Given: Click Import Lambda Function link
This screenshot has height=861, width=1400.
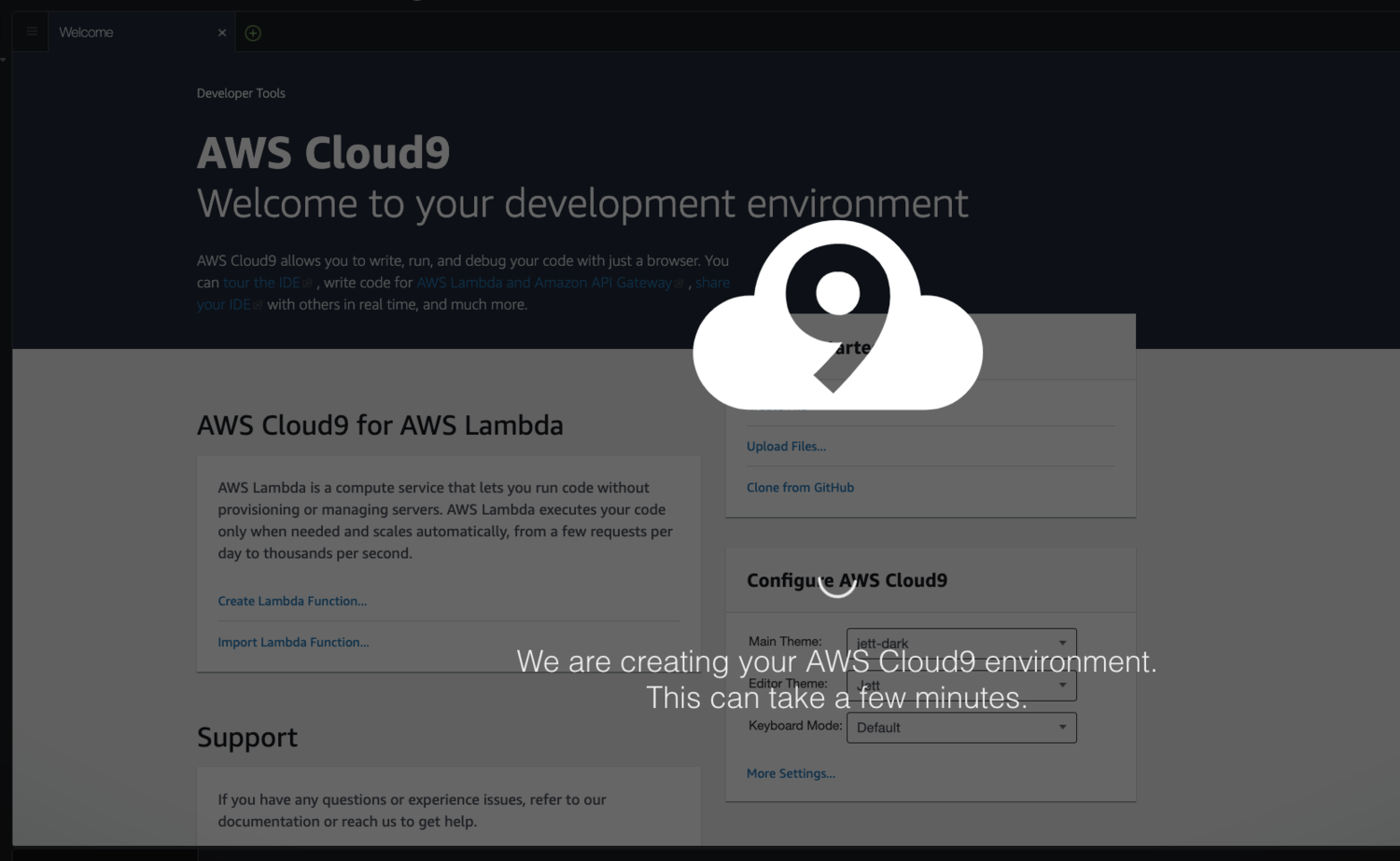Looking at the screenshot, I should pyautogui.click(x=293, y=642).
